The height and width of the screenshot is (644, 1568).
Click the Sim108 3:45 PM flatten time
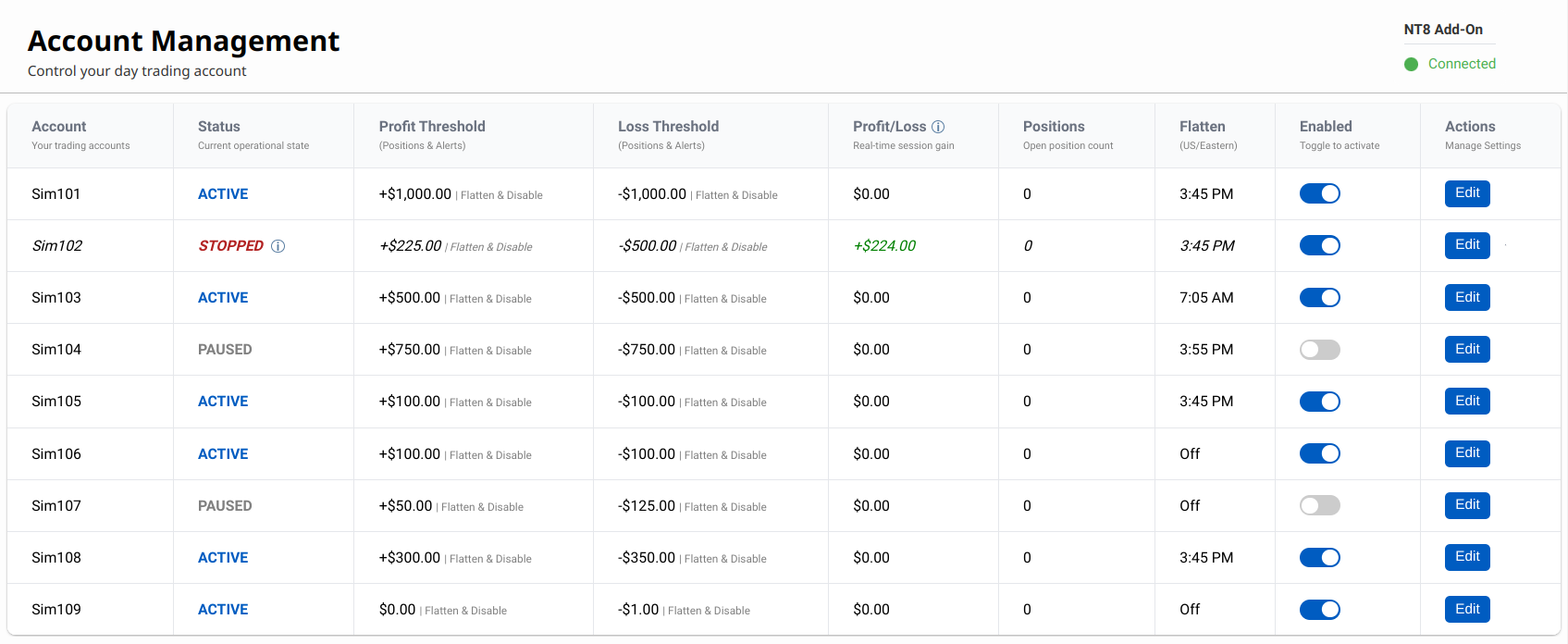1206,558
